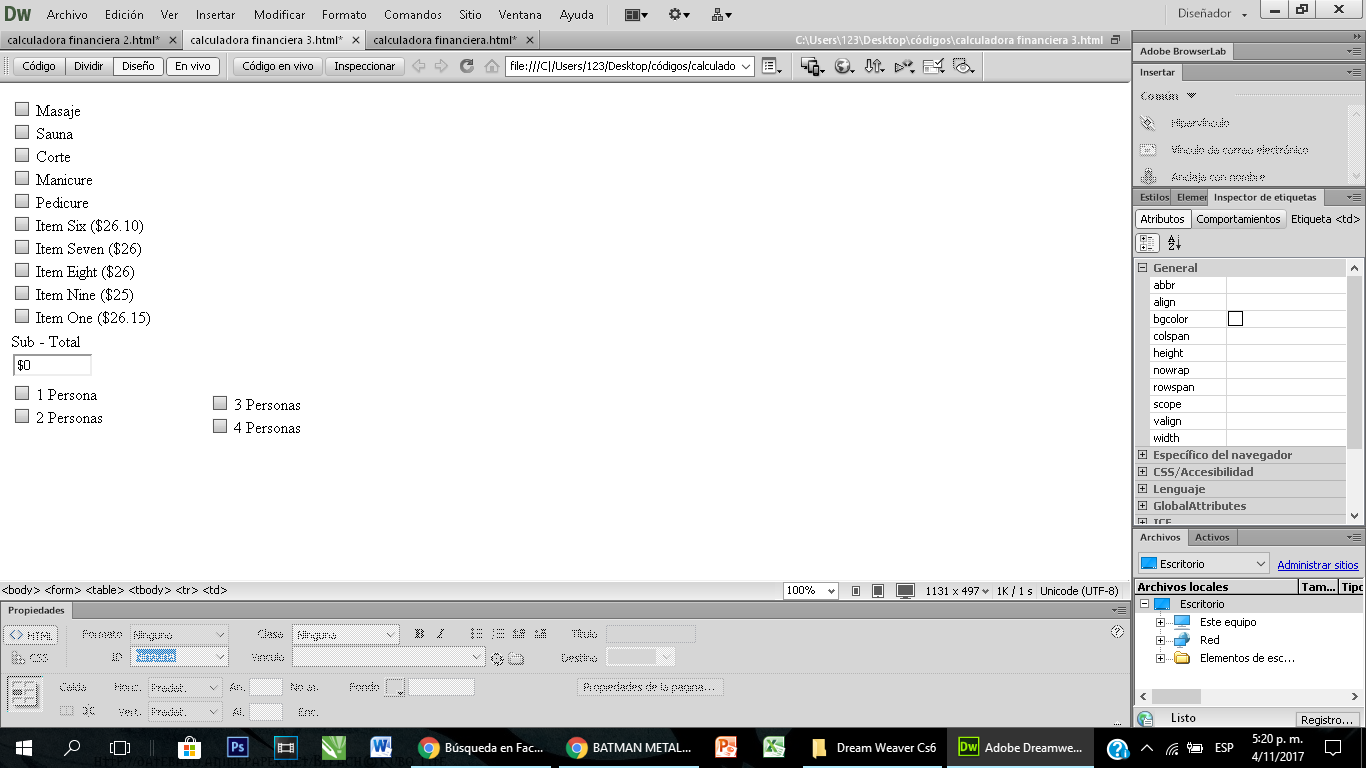Switch to Código view
The height and width of the screenshot is (768, 1366).
pos(40,66)
